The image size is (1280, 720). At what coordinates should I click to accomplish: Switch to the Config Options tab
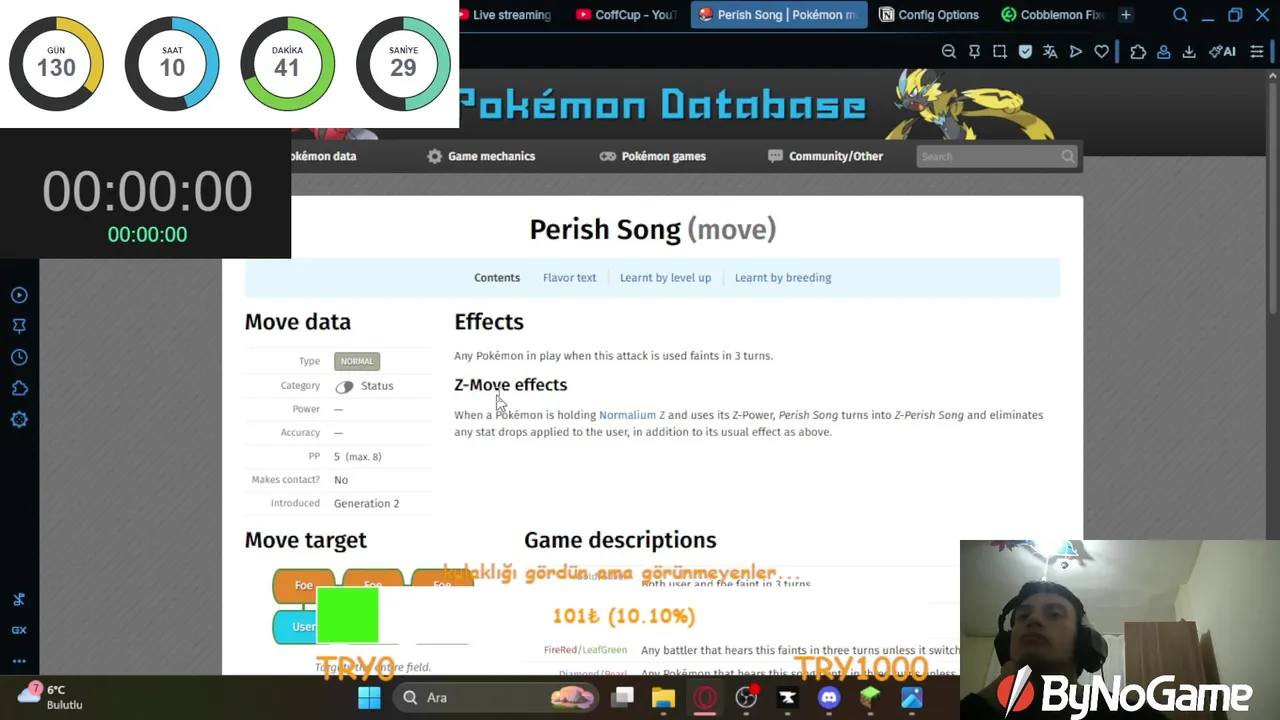click(930, 15)
